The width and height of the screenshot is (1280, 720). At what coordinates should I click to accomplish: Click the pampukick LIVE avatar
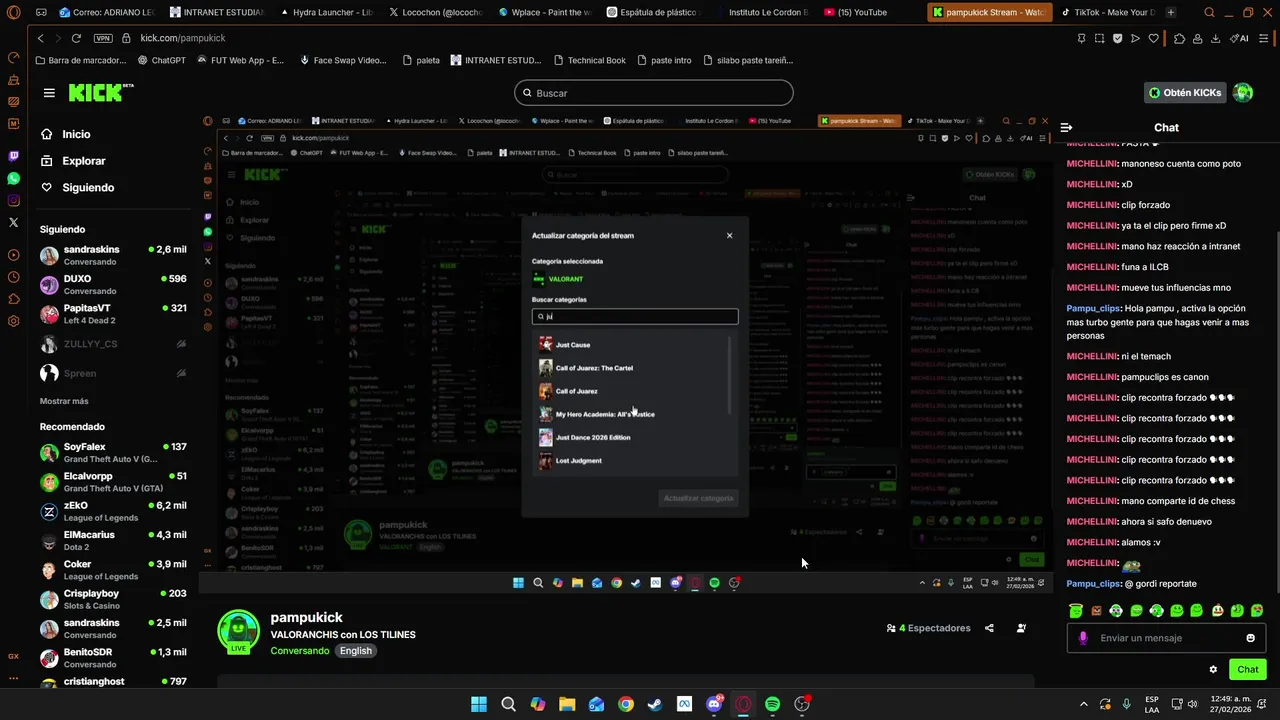coord(238,632)
